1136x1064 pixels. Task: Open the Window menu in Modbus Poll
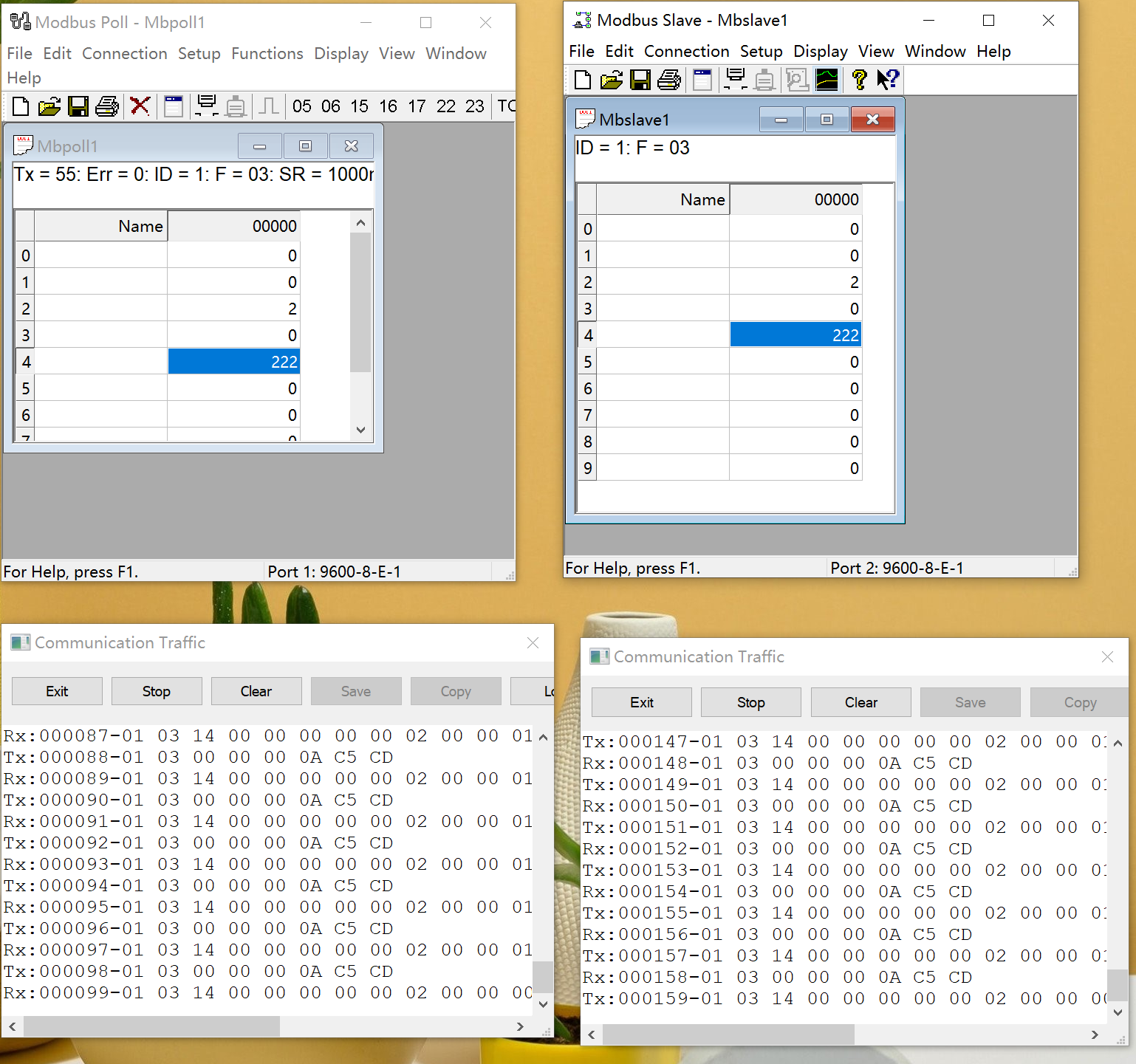pos(456,53)
